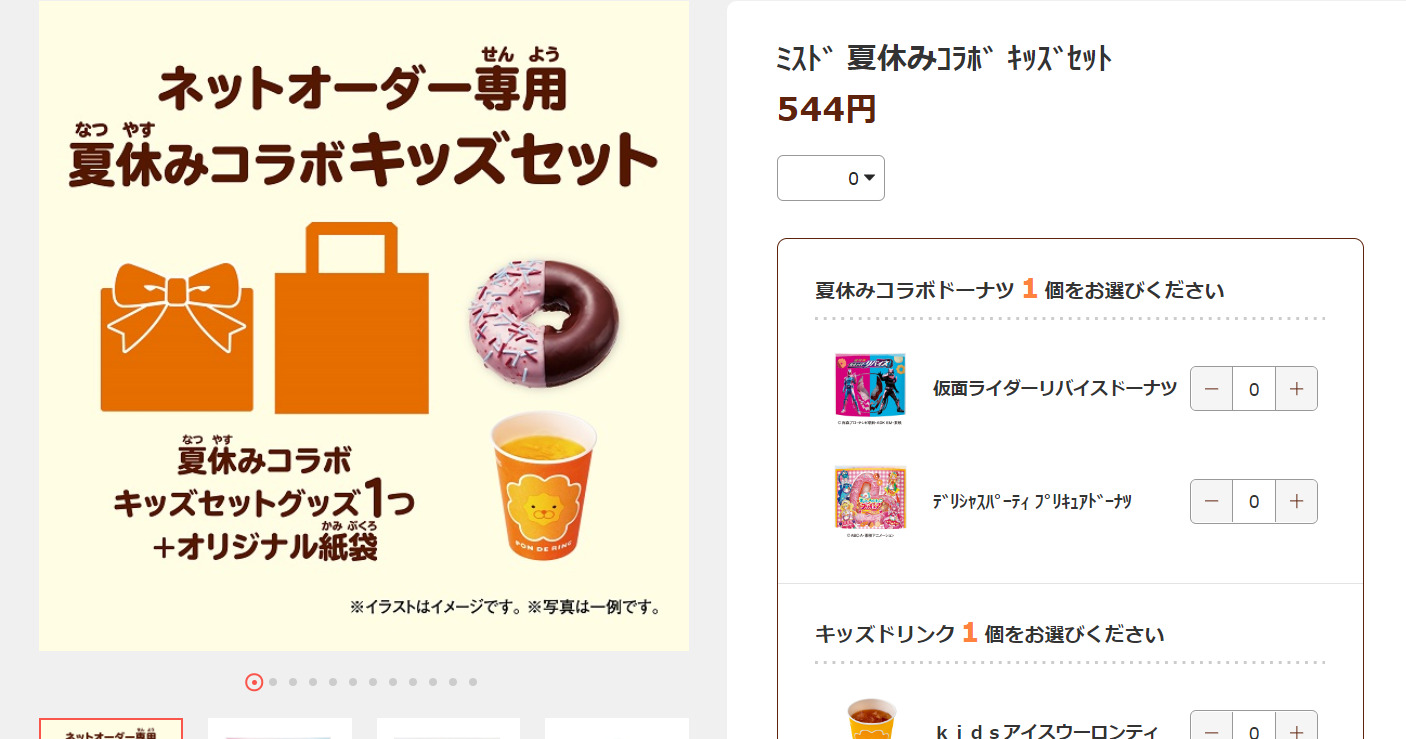Open the set quantity dropdown showing 0

831,178
